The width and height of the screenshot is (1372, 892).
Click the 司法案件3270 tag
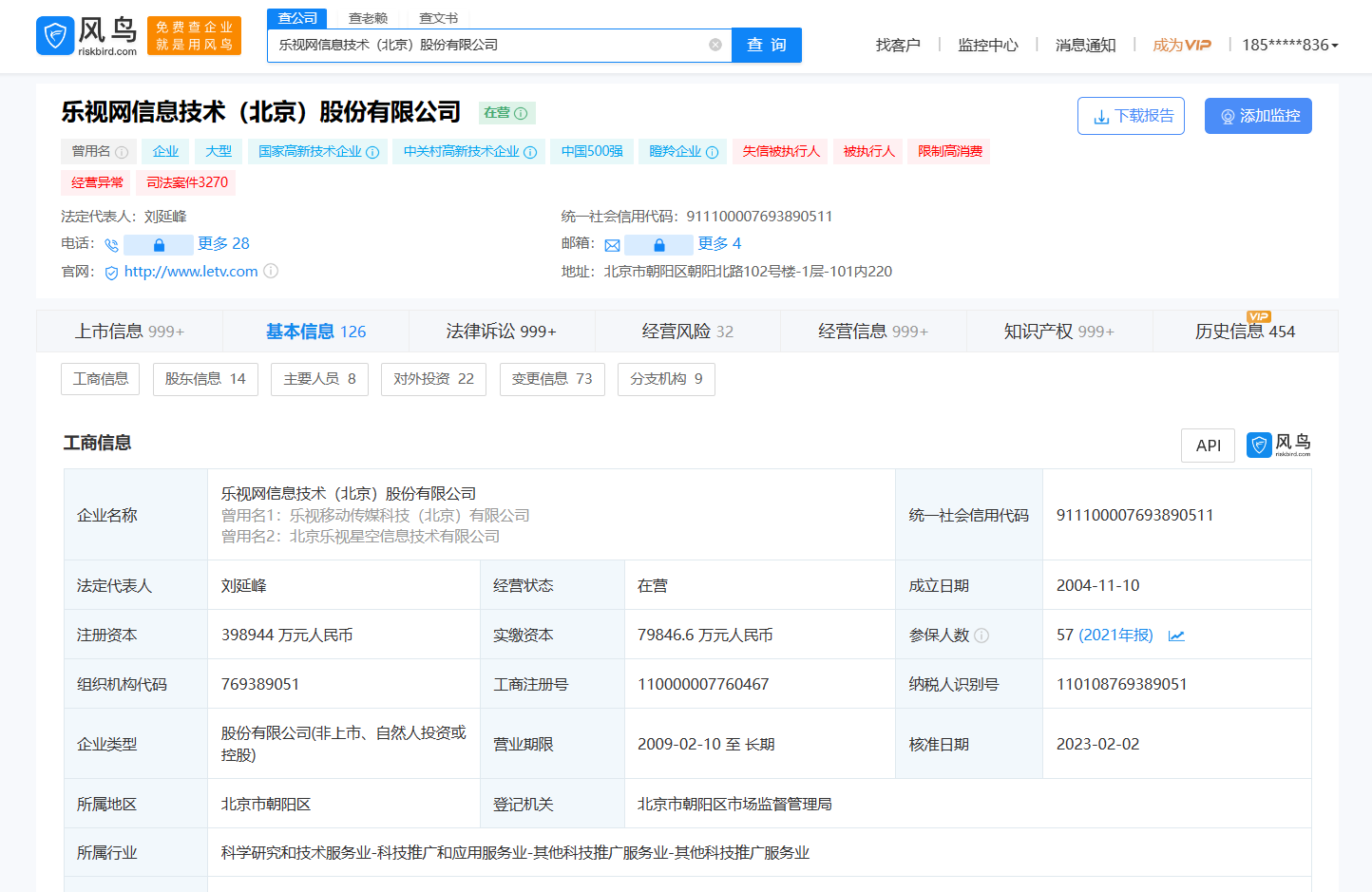[x=187, y=182]
